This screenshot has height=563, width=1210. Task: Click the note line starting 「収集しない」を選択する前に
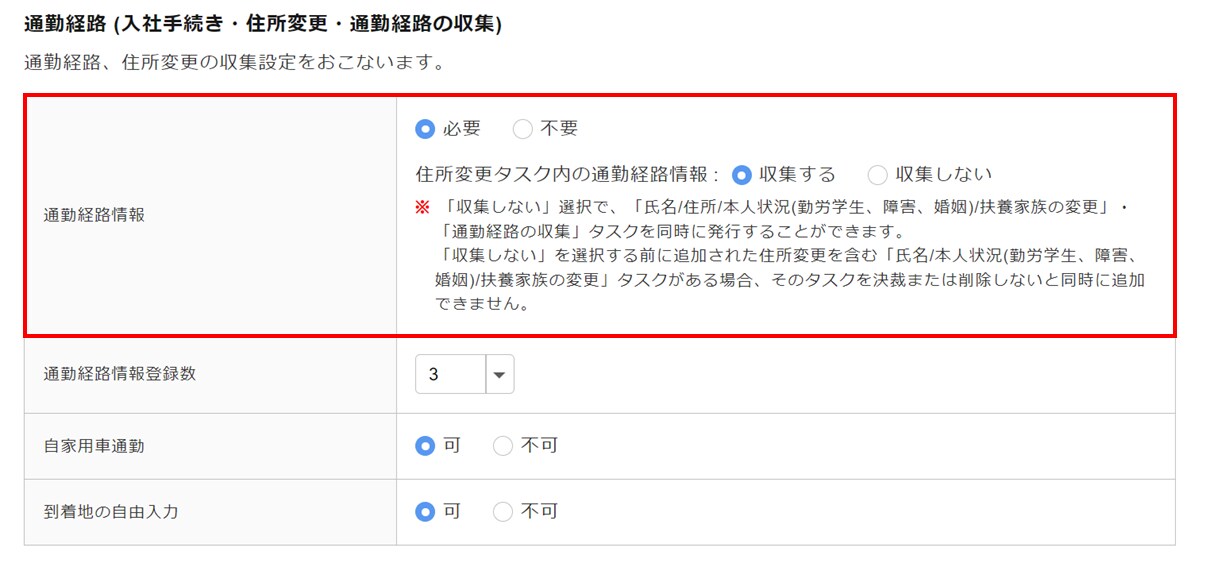coord(780,255)
